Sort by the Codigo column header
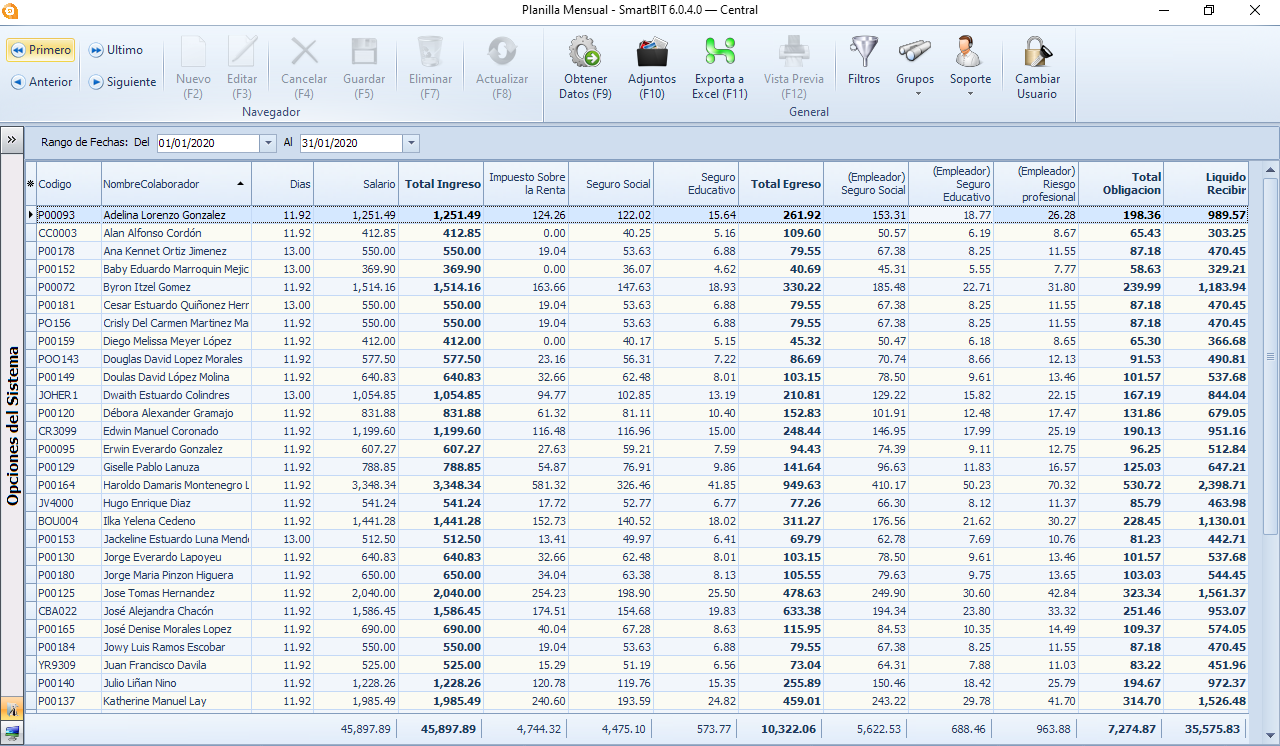 click(x=68, y=184)
